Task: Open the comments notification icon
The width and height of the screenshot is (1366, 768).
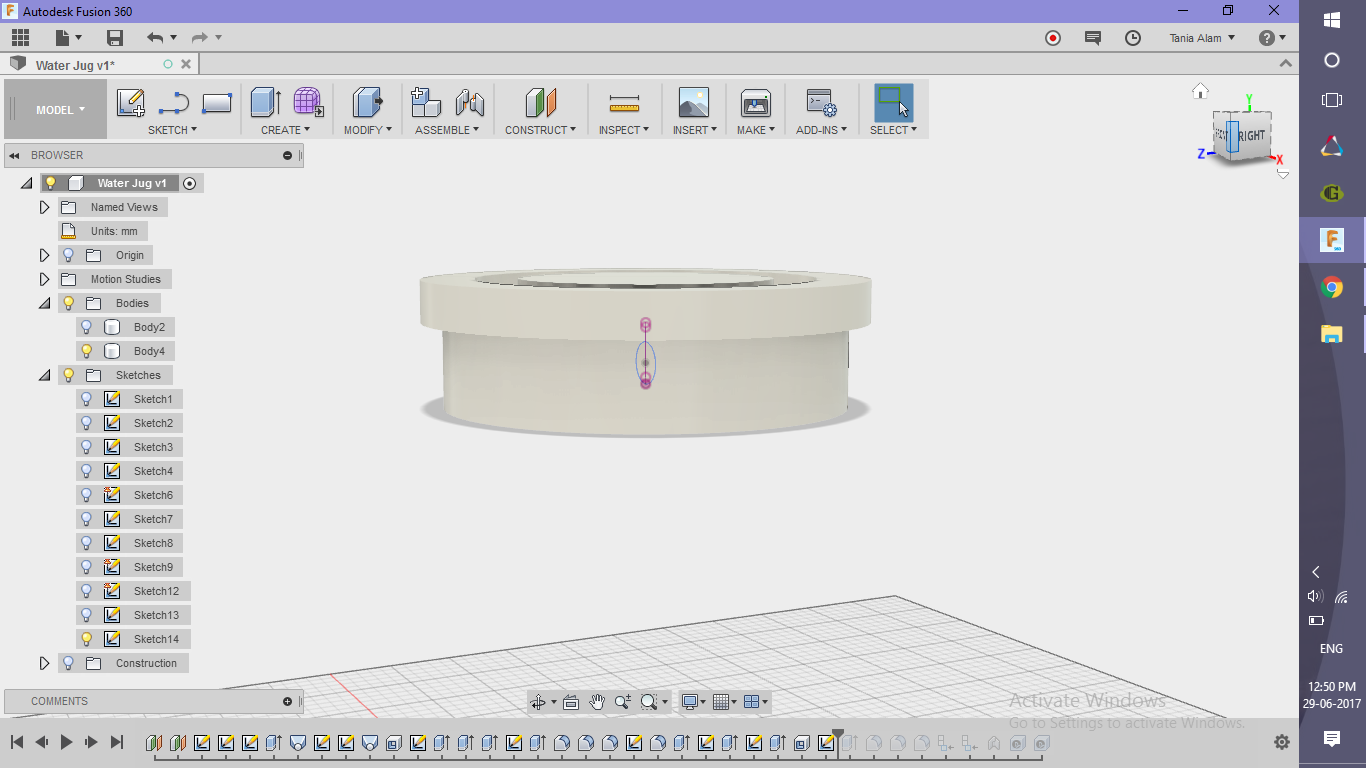Action: point(1093,38)
